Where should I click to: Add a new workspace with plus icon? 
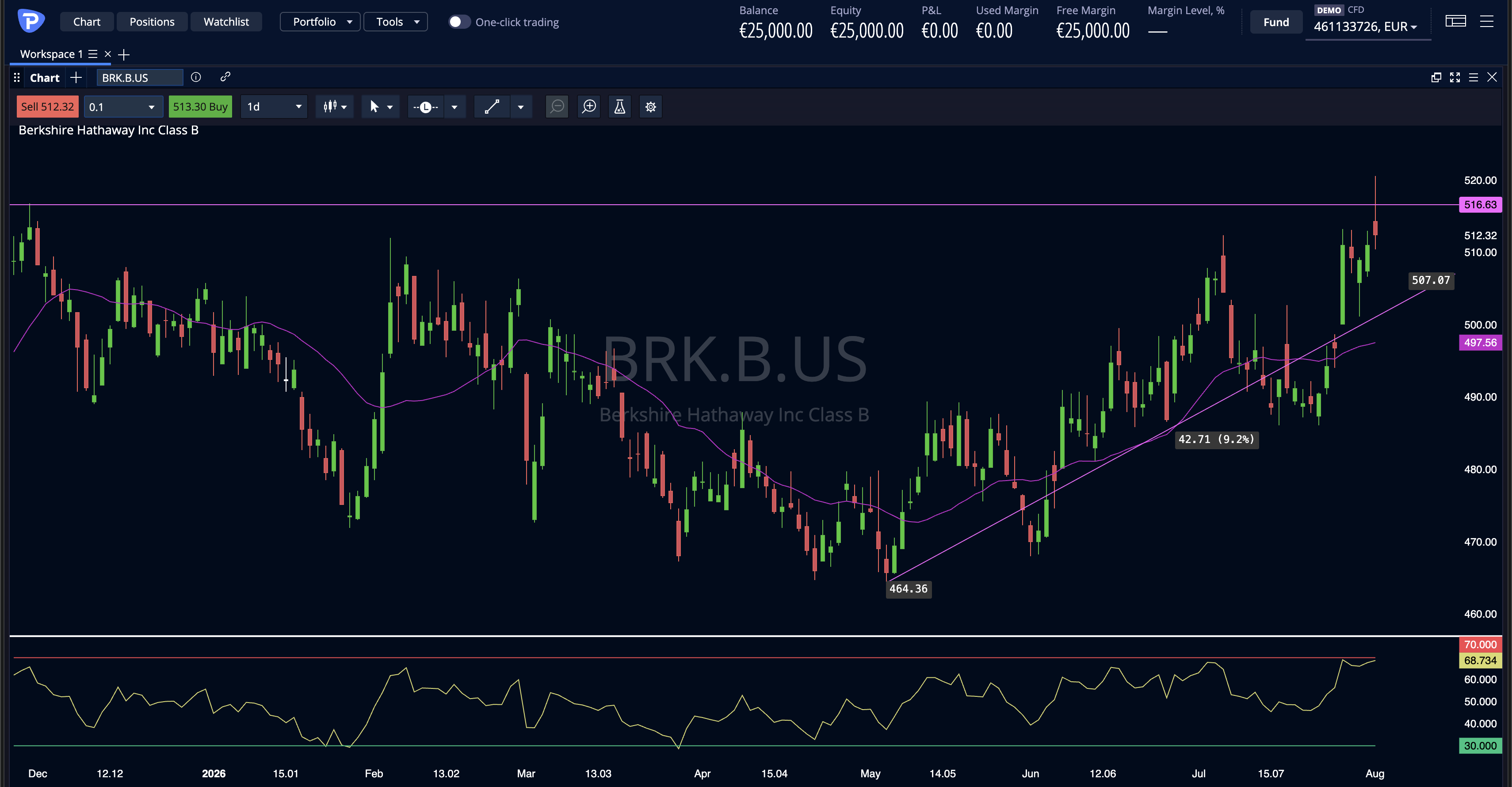pos(124,54)
